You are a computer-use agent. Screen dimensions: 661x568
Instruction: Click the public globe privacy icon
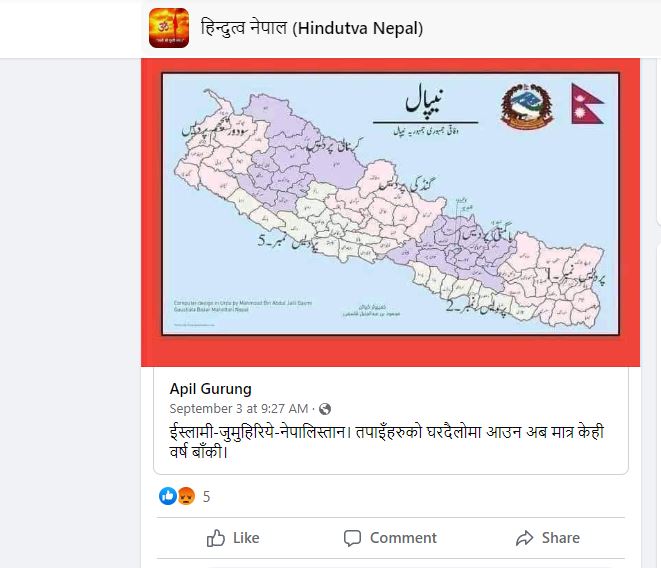pyautogui.click(x=325, y=409)
